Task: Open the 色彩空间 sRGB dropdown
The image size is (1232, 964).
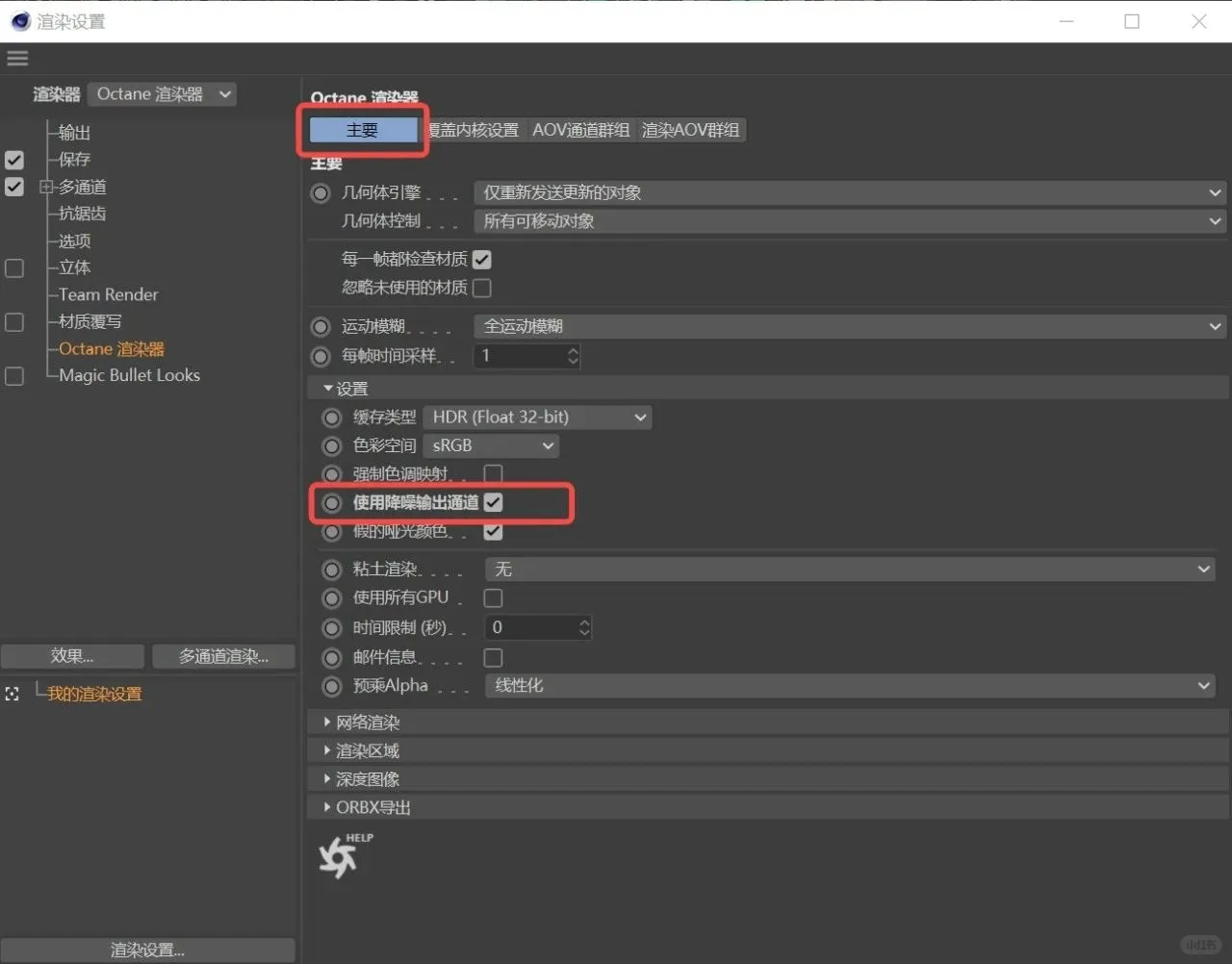Action: 491,446
